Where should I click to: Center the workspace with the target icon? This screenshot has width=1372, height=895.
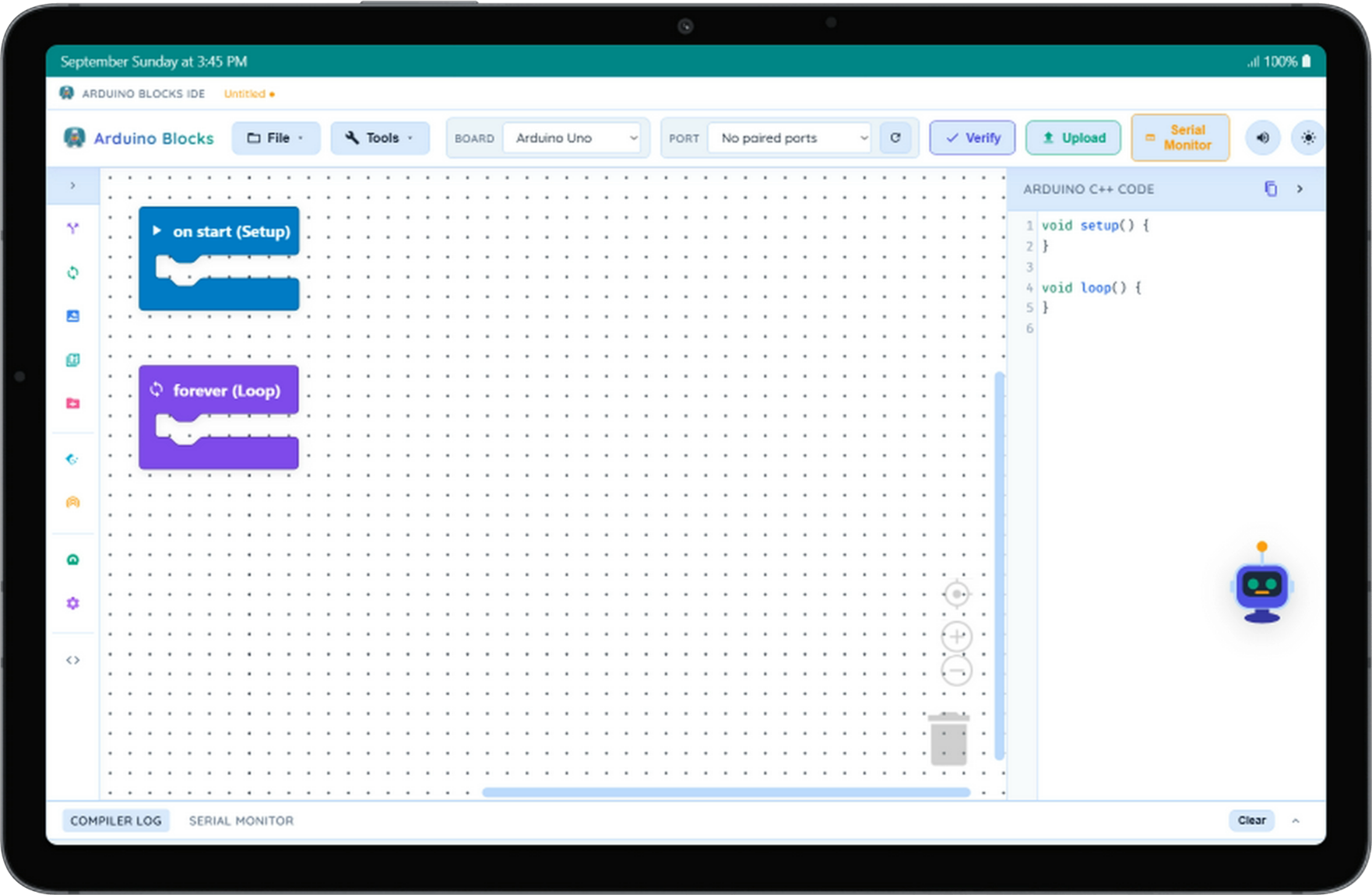tap(956, 594)
